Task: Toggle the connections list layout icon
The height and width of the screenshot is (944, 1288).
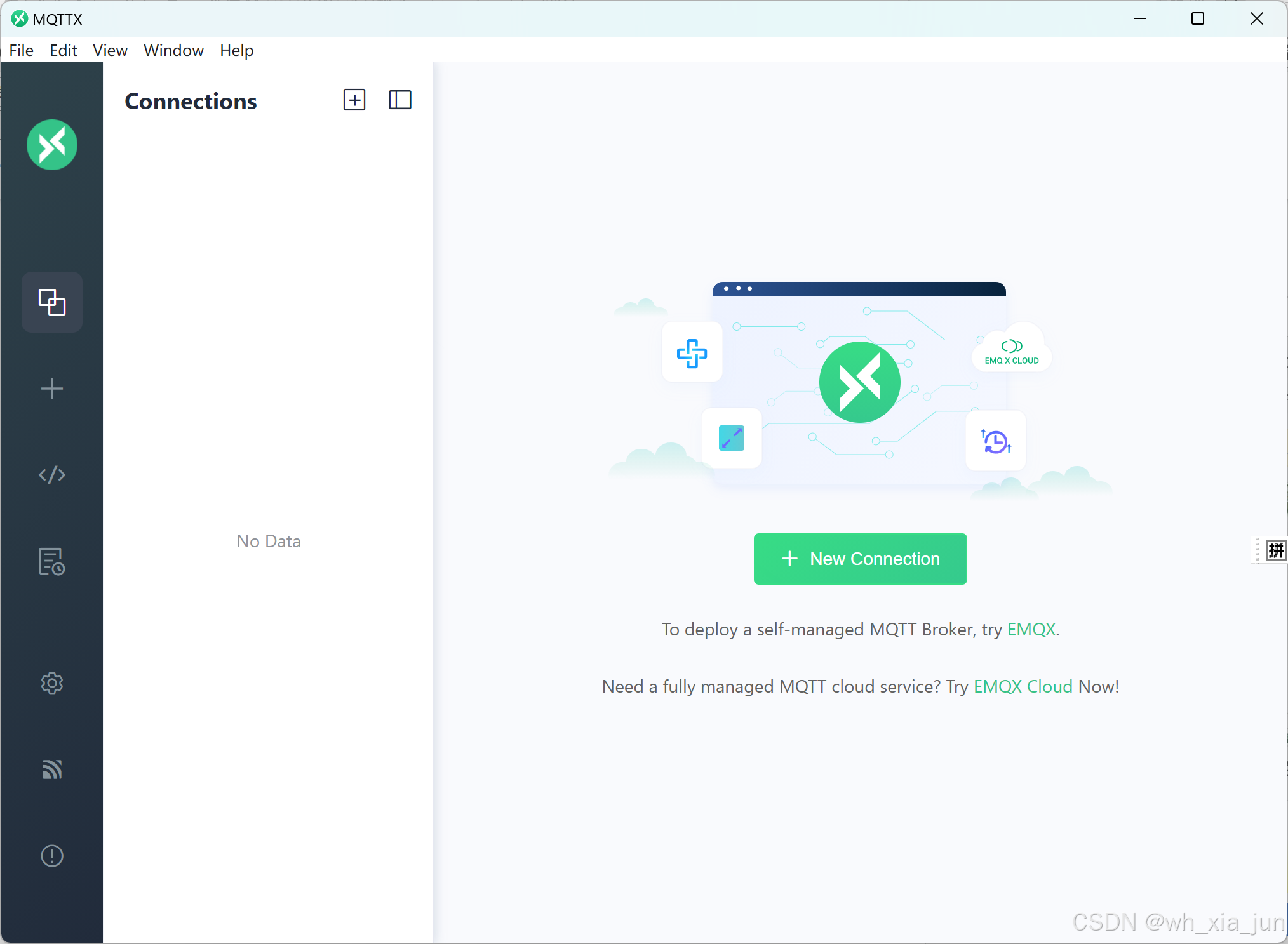Action: tap(400, 100)
